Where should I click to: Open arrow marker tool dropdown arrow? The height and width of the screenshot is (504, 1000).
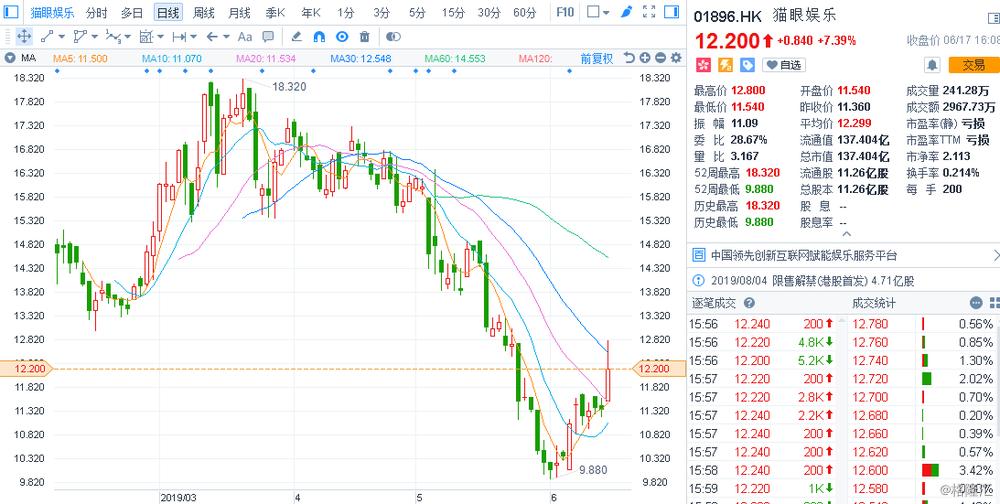226,37
